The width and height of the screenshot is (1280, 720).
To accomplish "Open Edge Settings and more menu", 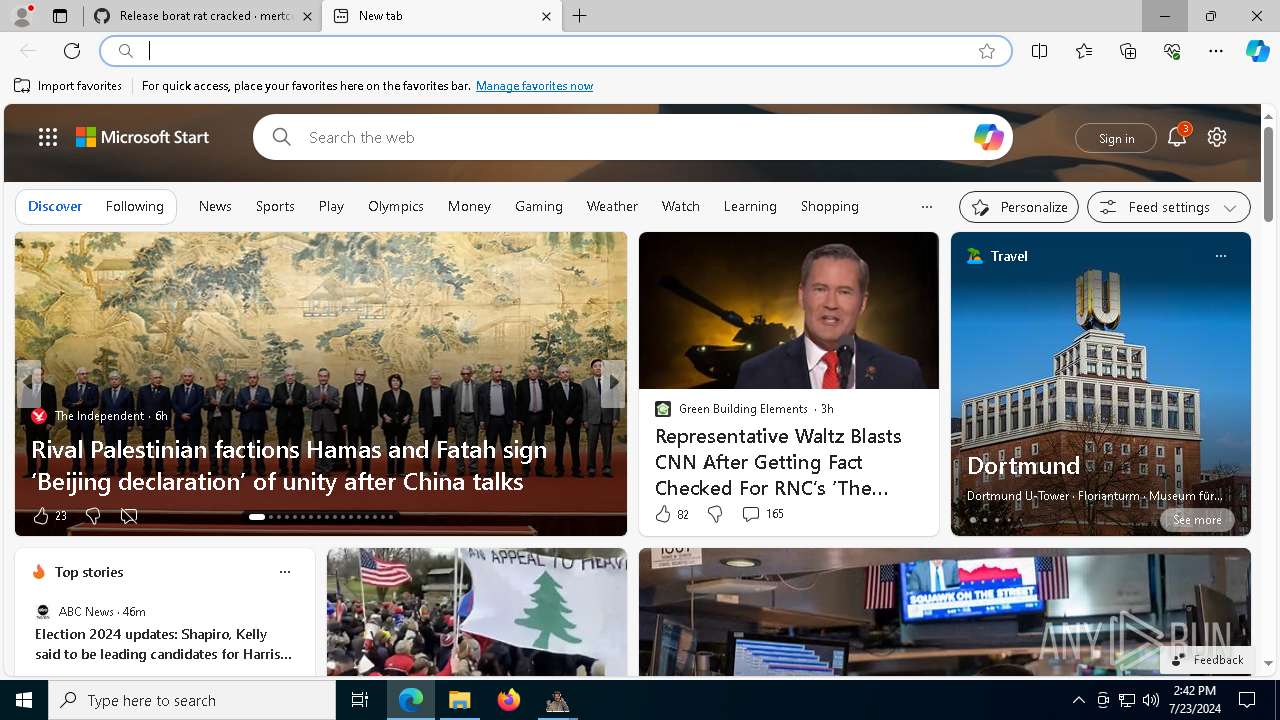I will pyautogui.click(x=1216, y=51).
